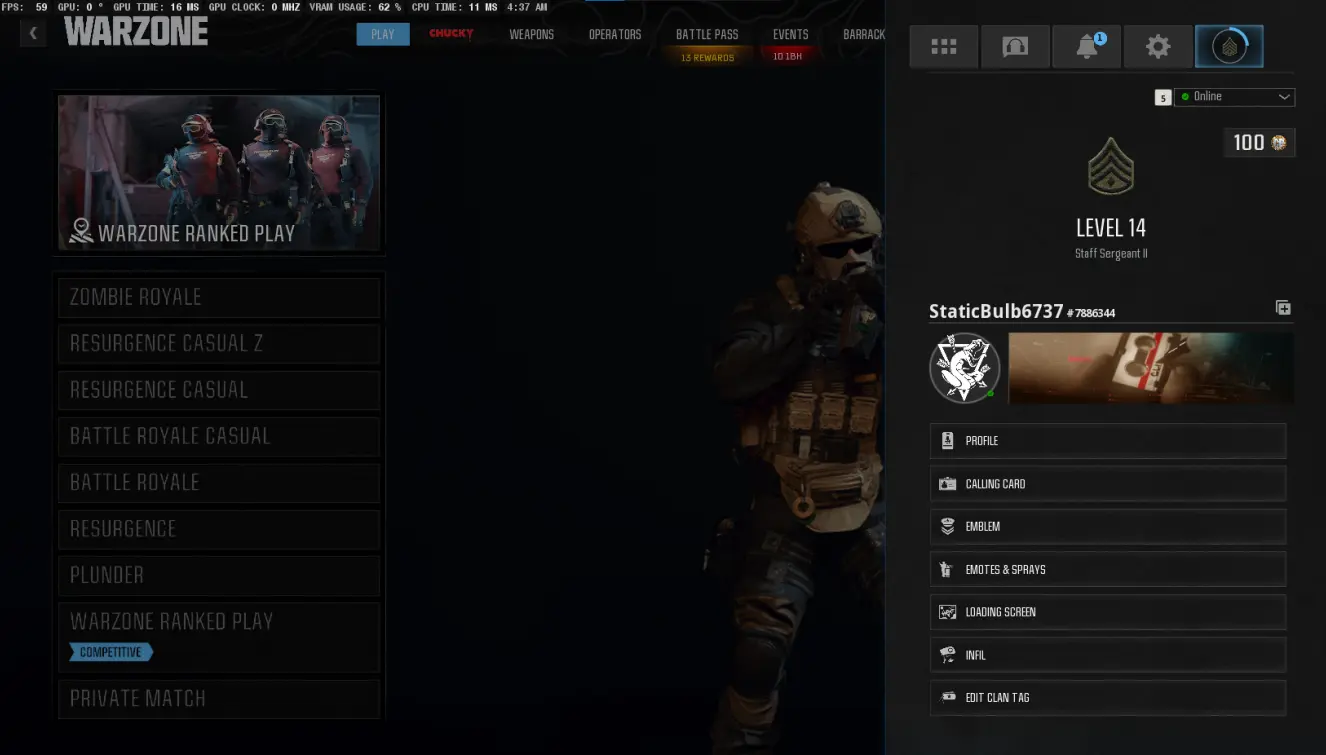
Task: Select the Plunder mode
Action: 219,576
